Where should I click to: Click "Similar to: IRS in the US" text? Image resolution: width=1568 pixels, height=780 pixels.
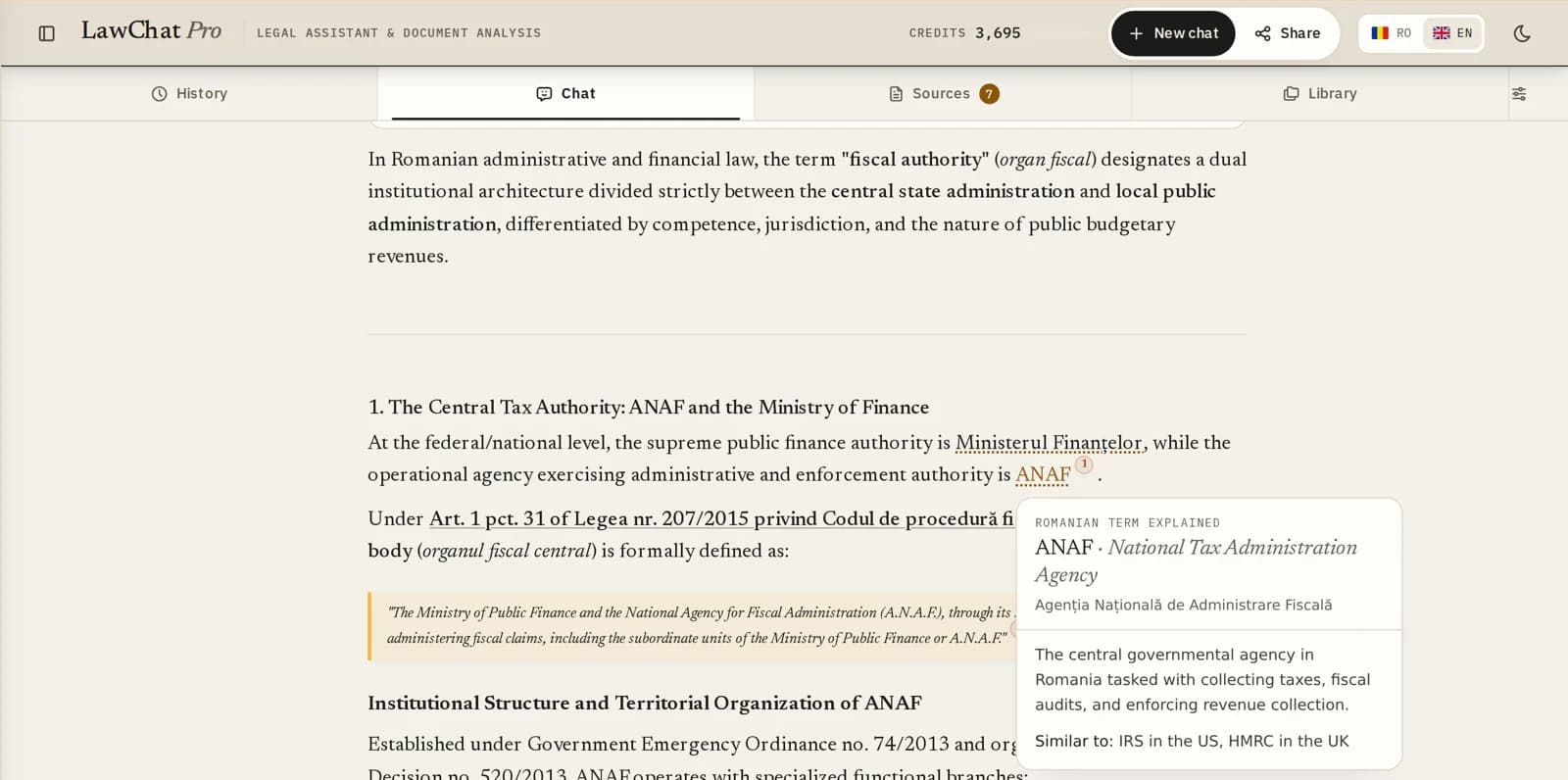(1192, 742)
